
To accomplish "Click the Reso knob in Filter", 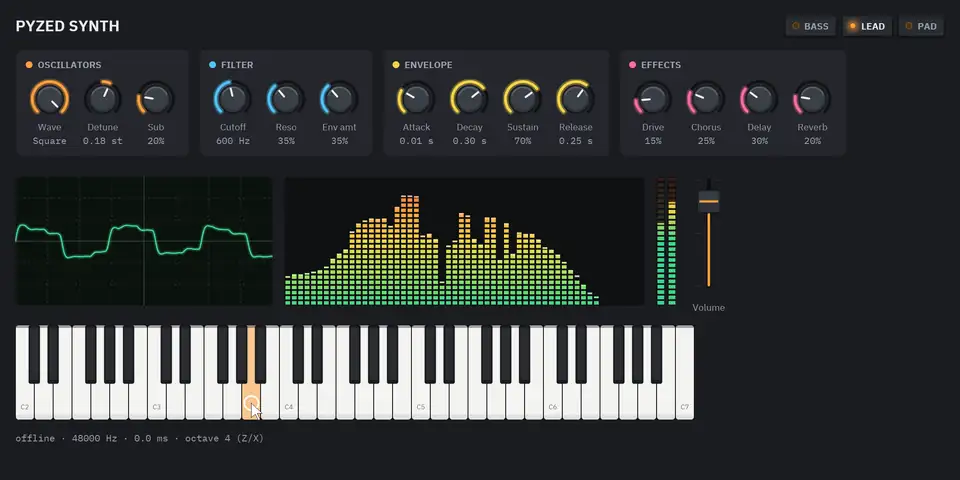I will (286, 98).
